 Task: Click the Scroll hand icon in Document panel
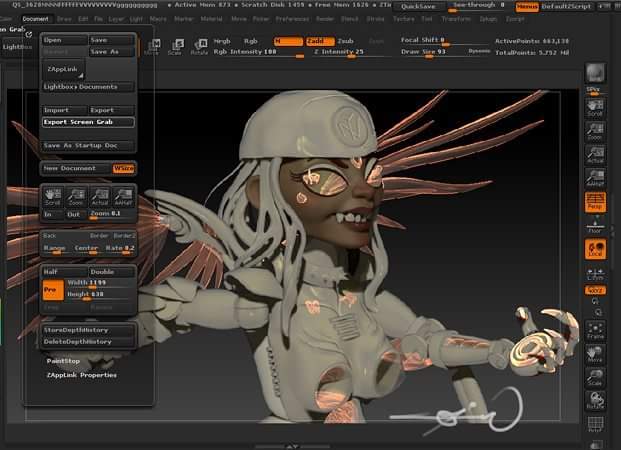point(53,197)
